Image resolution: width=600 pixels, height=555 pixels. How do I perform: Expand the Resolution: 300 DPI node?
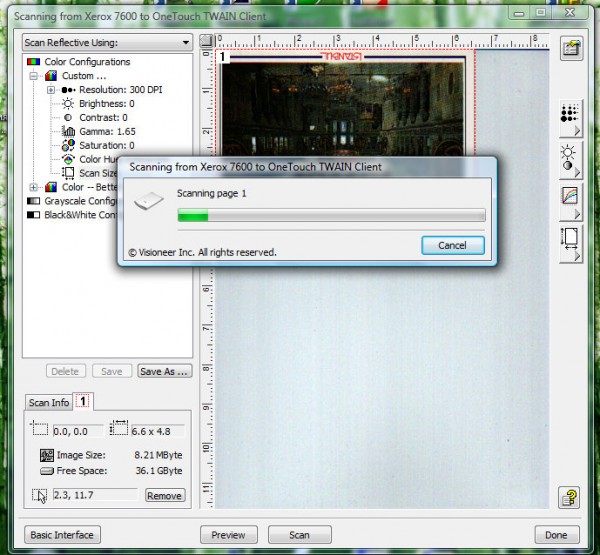(51, 90)
